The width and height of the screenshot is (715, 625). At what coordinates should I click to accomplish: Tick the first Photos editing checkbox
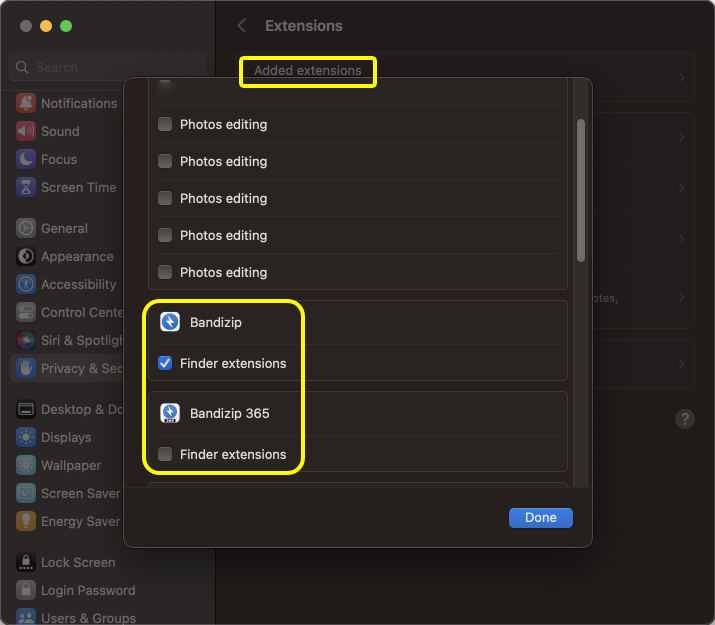point(165,125)
